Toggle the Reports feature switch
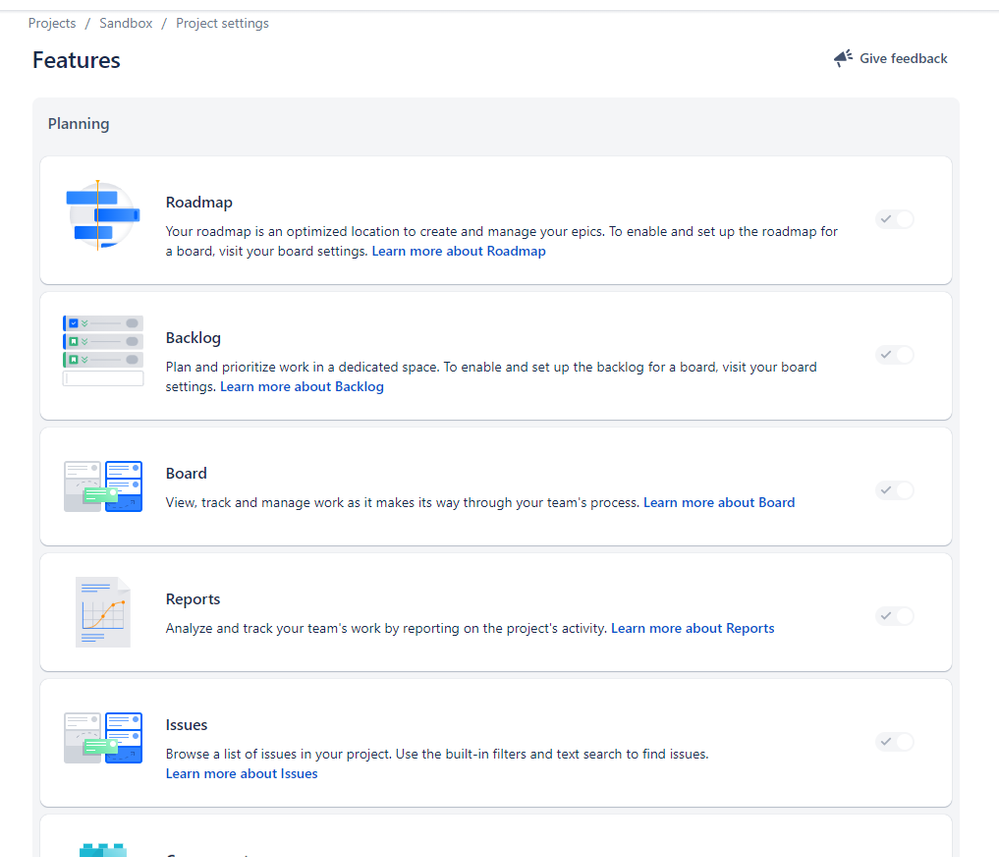This screenshot has width=999, height=857. [x=895, y=616]
